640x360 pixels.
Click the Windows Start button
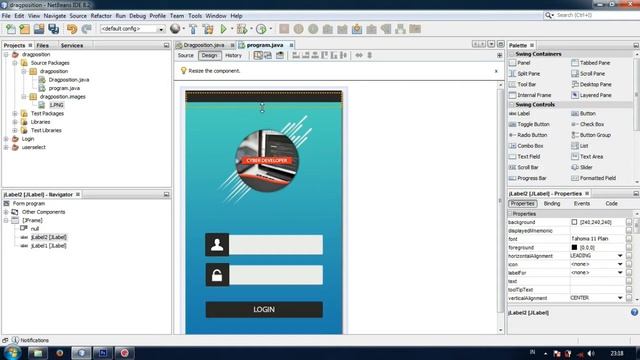click(x=13, y=353)
